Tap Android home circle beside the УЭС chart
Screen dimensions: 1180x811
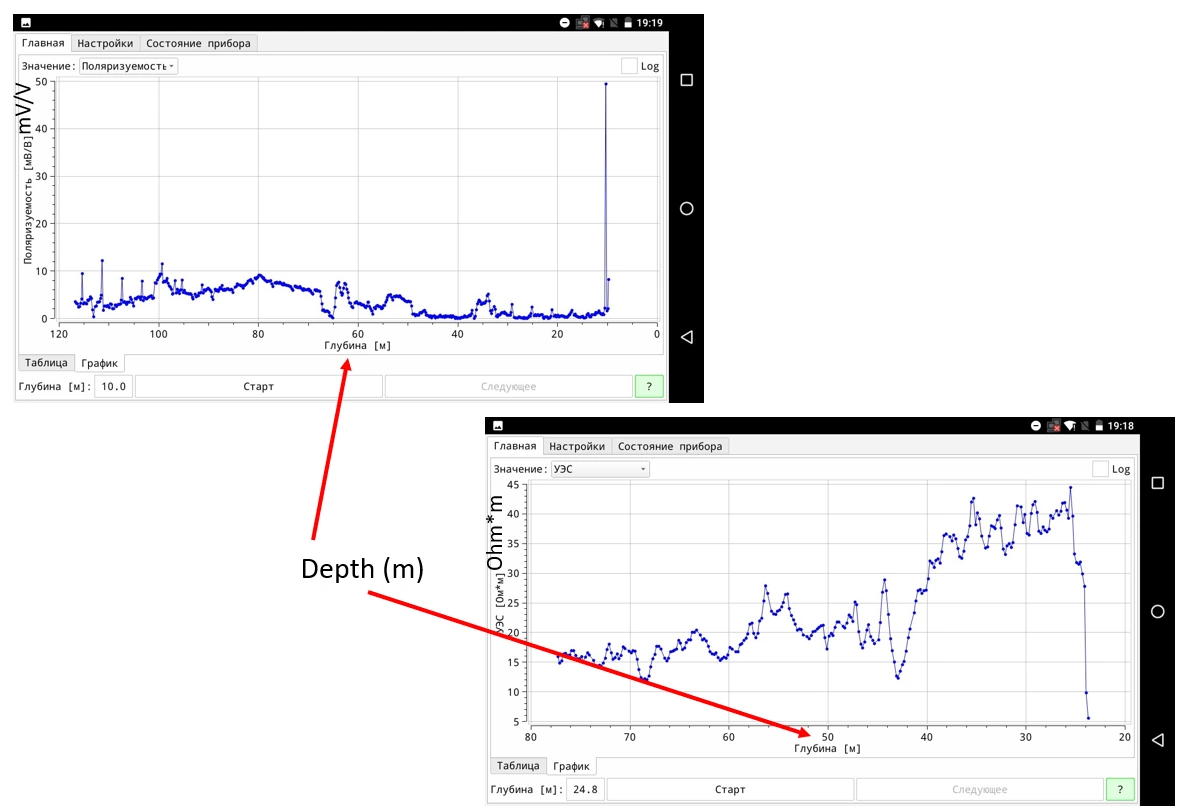click(1158, 611)
